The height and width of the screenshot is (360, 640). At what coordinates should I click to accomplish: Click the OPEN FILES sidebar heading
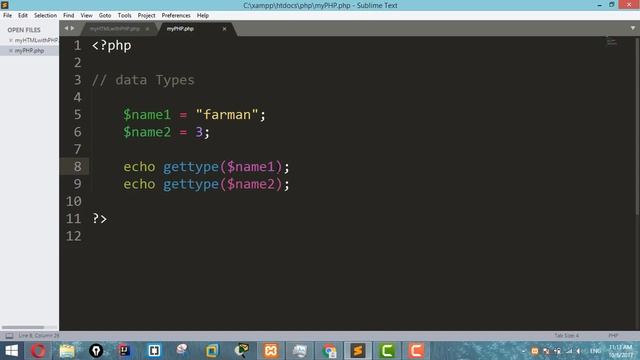pos(24,30)
